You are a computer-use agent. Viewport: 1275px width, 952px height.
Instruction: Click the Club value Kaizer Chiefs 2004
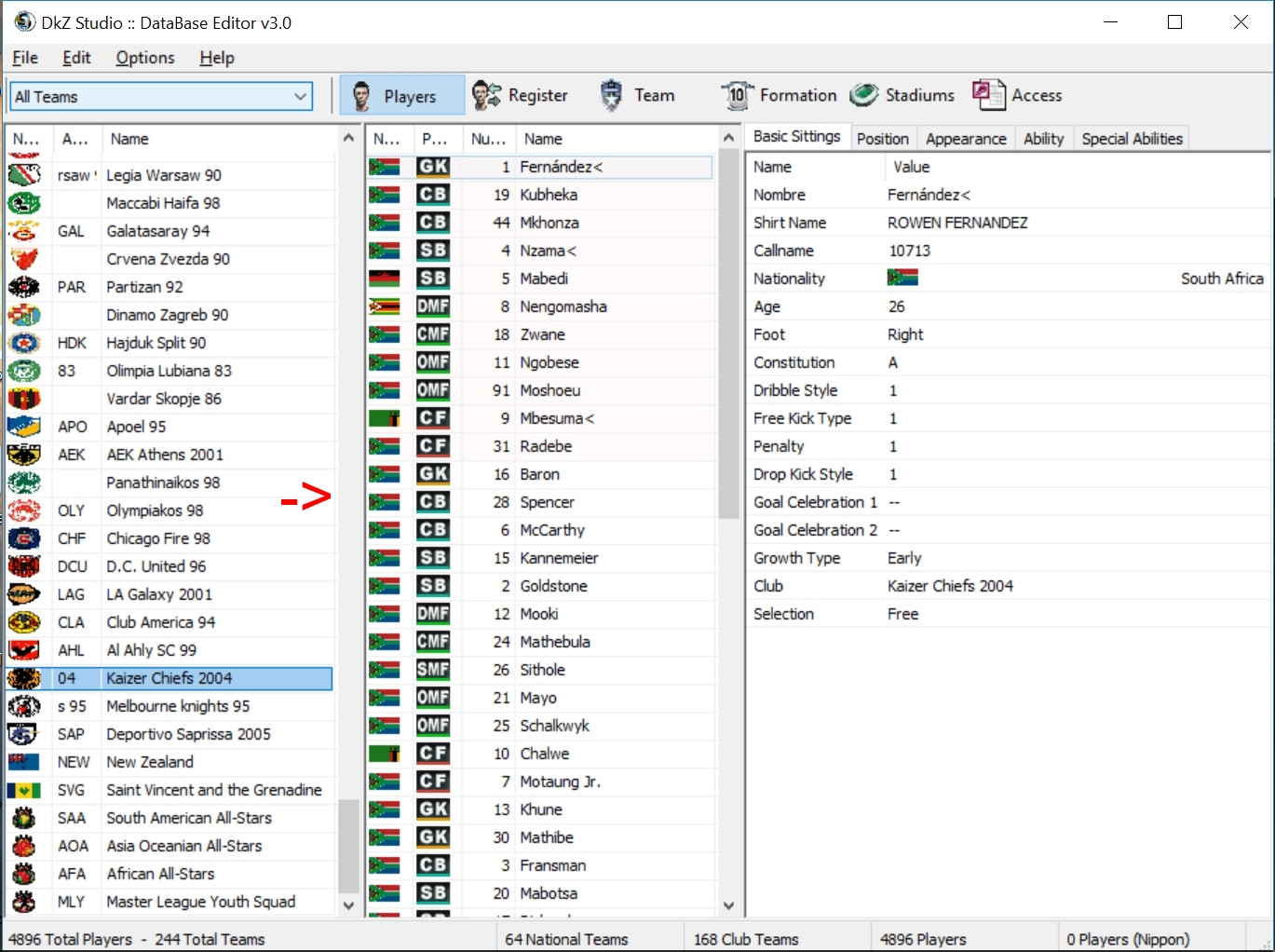(950, 586)
